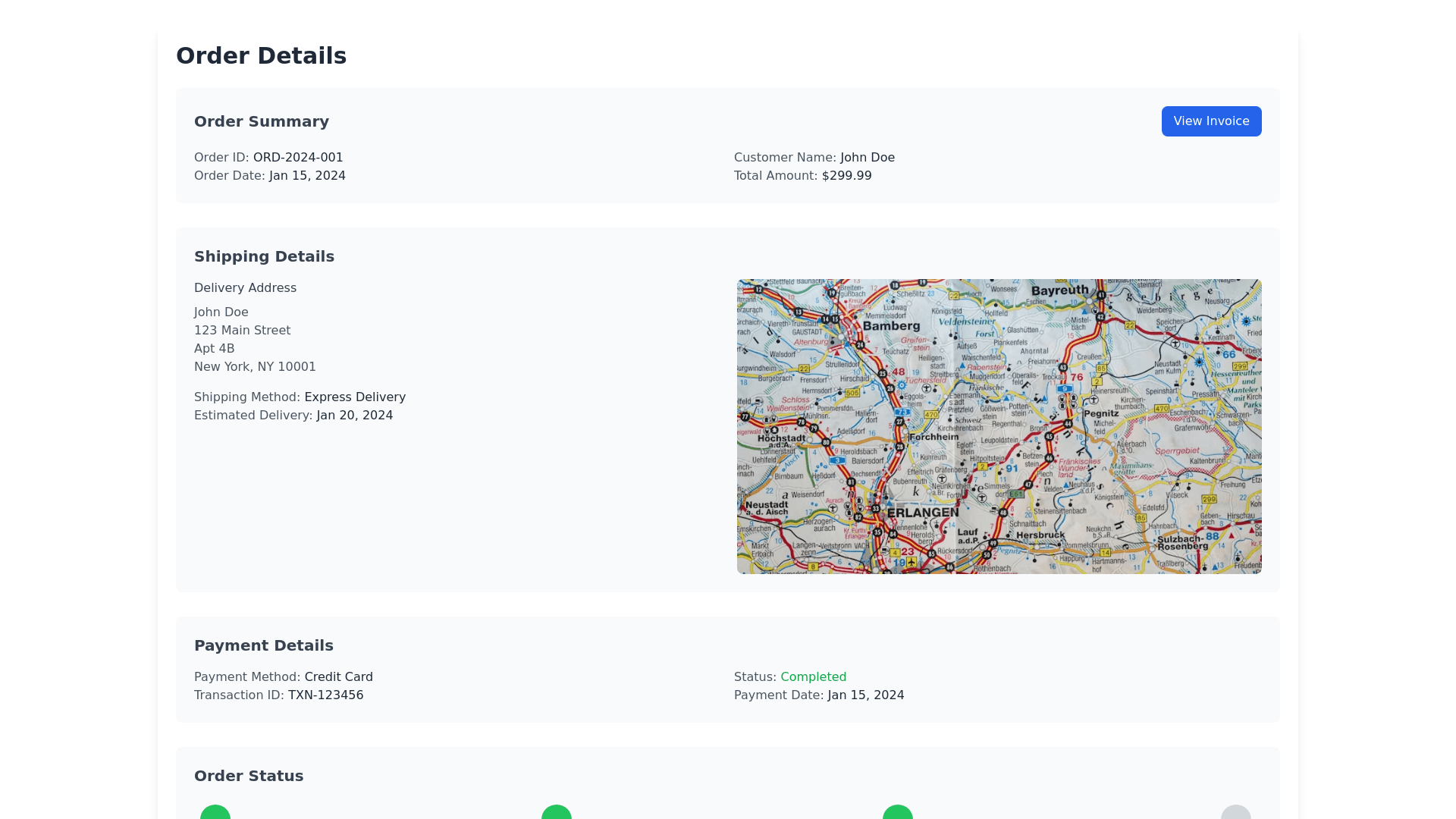Screen dimensions: 1456x819
Task: Click the Order Status section heading
Action: 249,777
